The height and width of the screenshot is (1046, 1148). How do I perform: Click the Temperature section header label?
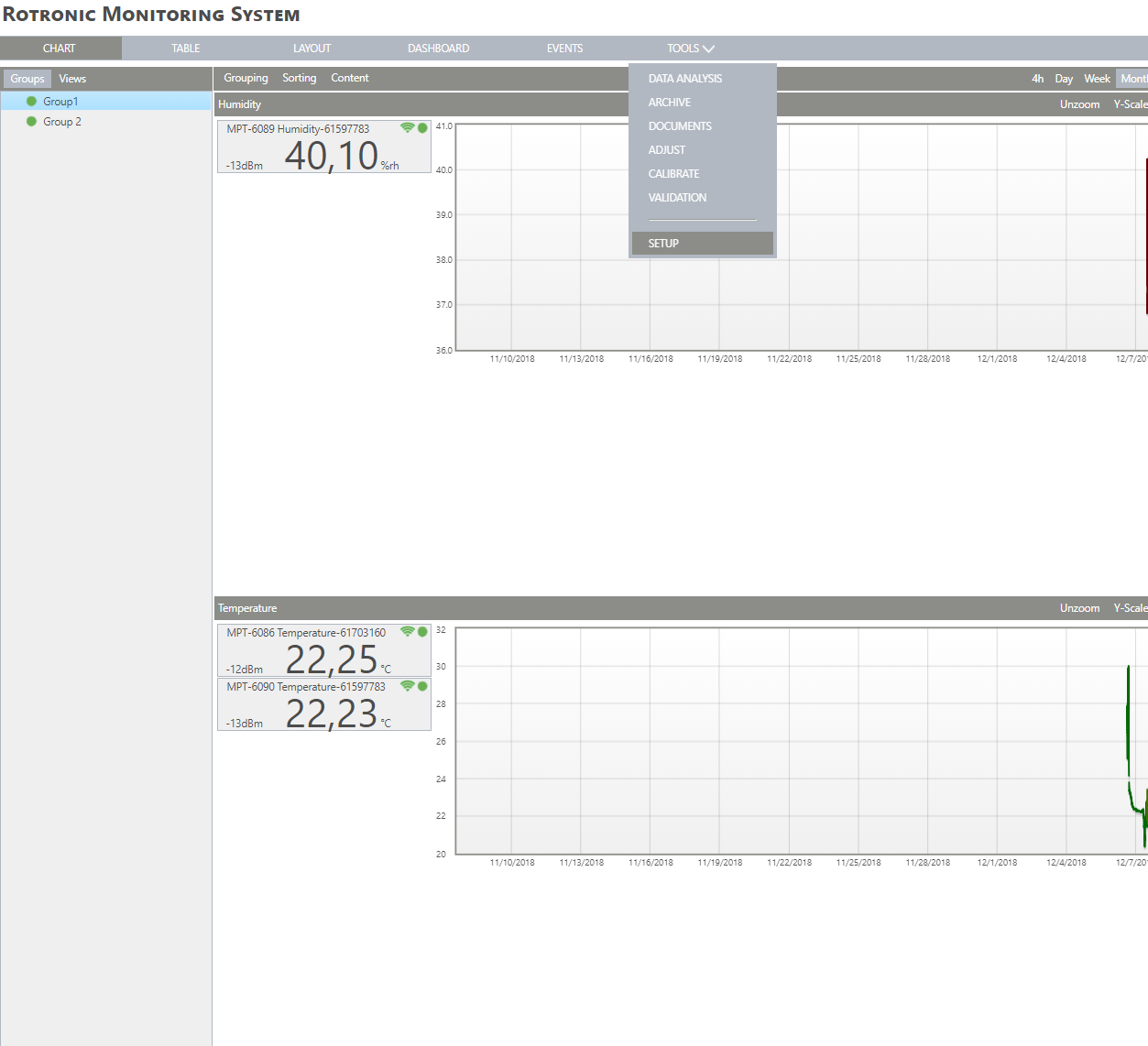(x=247, y=608)
